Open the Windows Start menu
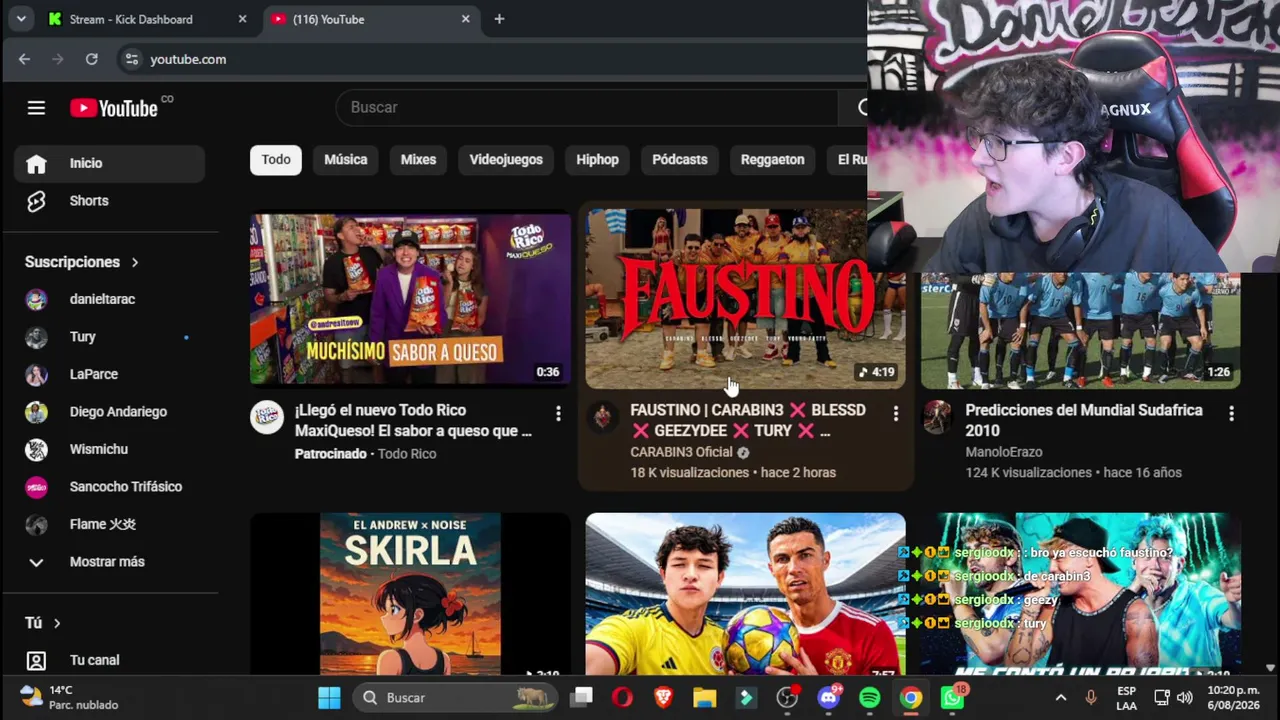 point(329,697)
